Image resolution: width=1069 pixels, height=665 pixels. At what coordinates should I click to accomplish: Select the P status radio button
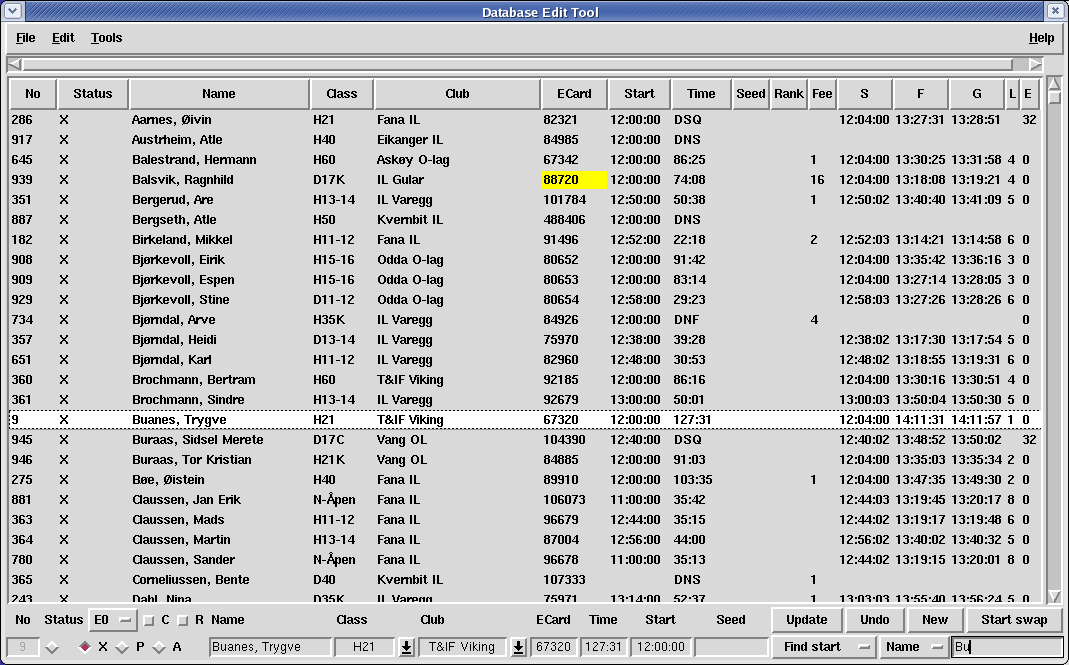[x=122, y=647]
